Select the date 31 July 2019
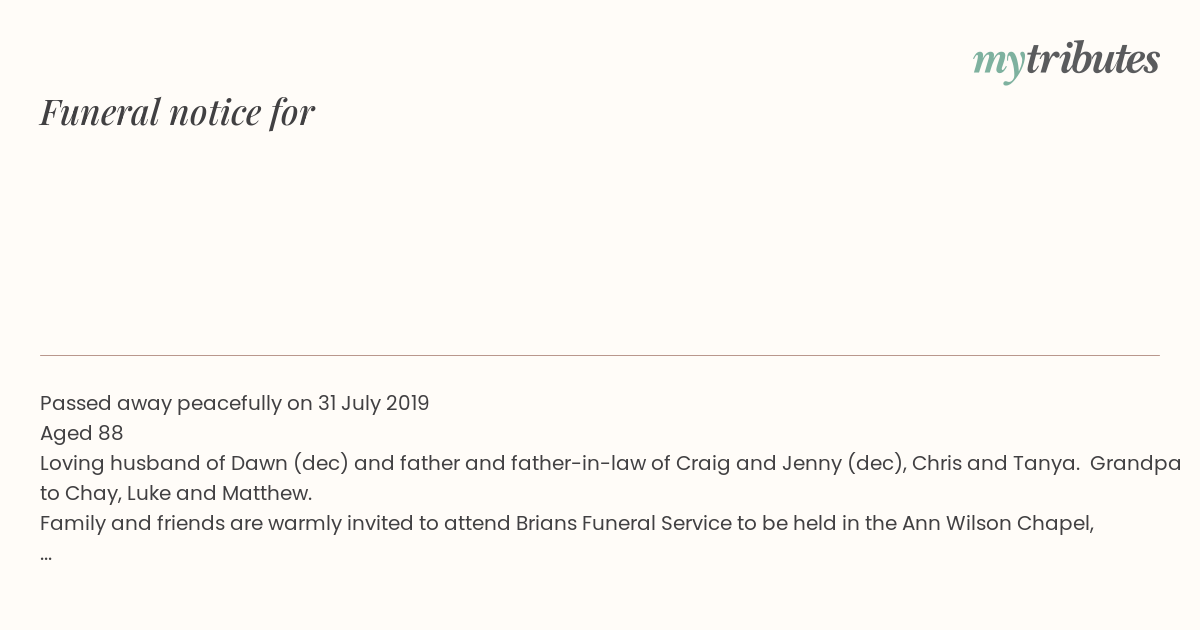This screenshot has width=1200, height=630. (x=374, y=403)
